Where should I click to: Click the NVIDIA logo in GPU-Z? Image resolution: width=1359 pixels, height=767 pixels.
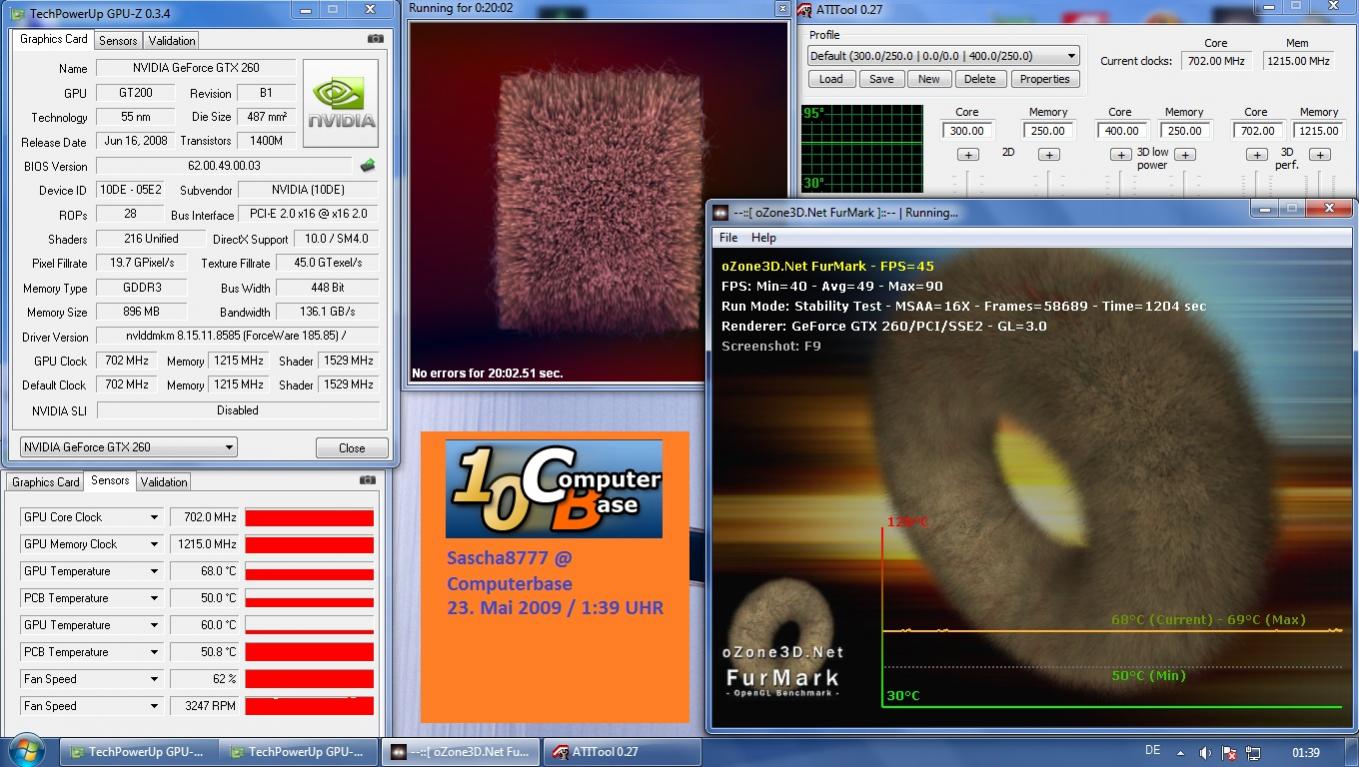(x=341, y=103)
